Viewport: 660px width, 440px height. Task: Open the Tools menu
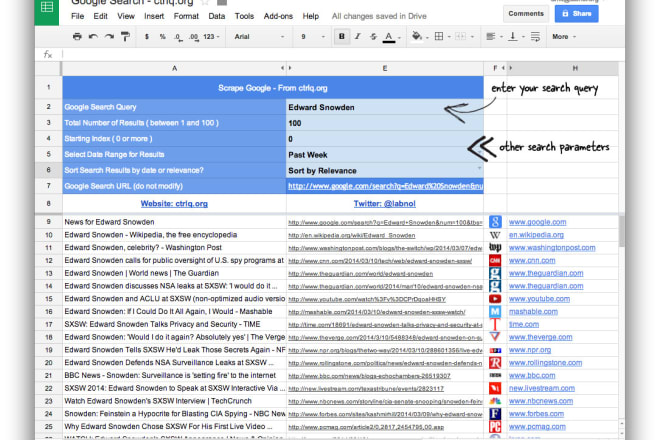(244, 16)
